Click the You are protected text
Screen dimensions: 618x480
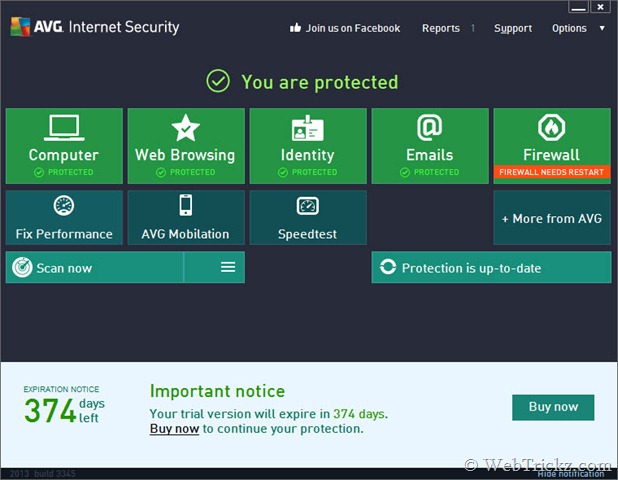pyautogui.click(x=320, y=82)
